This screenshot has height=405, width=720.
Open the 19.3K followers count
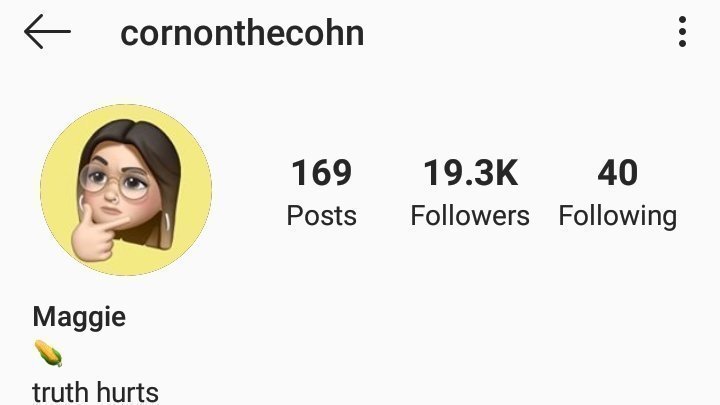coord(470,173)
